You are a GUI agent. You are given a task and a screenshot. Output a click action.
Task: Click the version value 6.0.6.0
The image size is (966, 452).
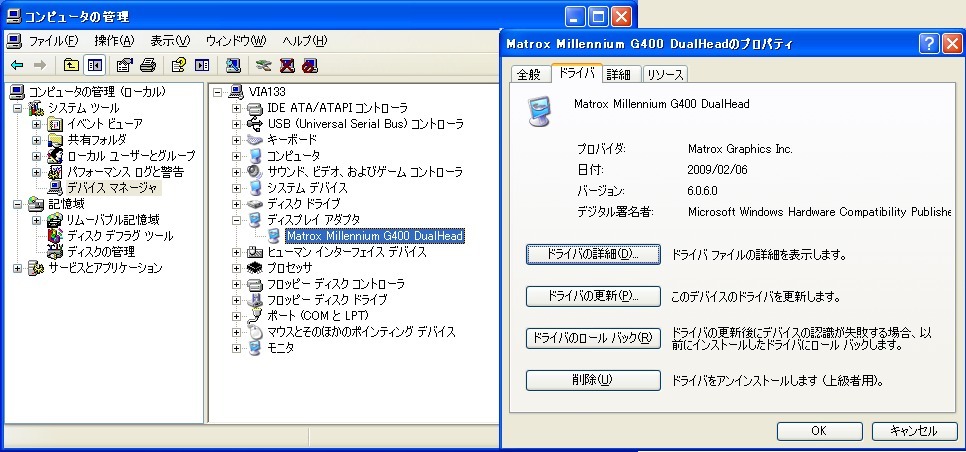(702, 191)
